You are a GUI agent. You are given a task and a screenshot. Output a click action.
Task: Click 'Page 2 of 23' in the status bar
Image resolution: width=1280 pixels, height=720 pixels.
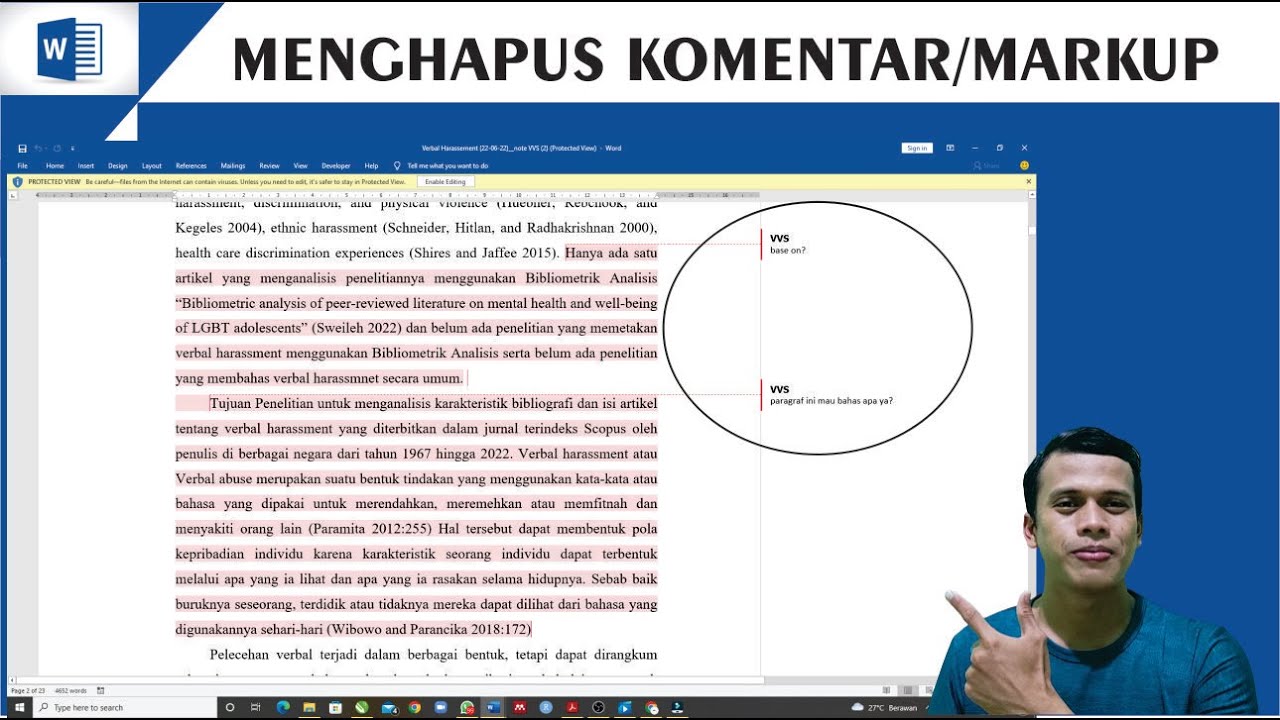tap(28, 690)
